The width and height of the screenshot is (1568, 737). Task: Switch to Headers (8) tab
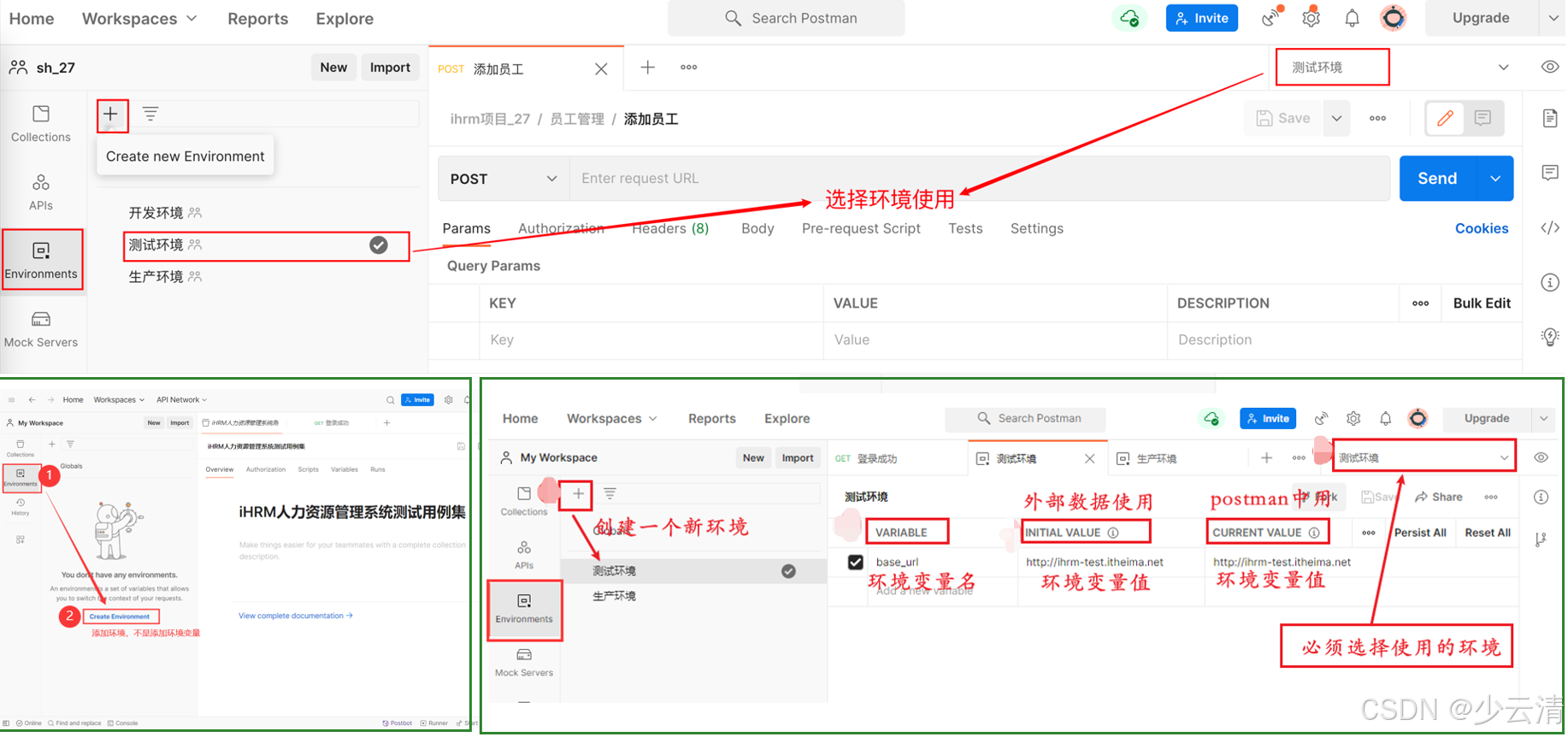click(x=670, y=228)
